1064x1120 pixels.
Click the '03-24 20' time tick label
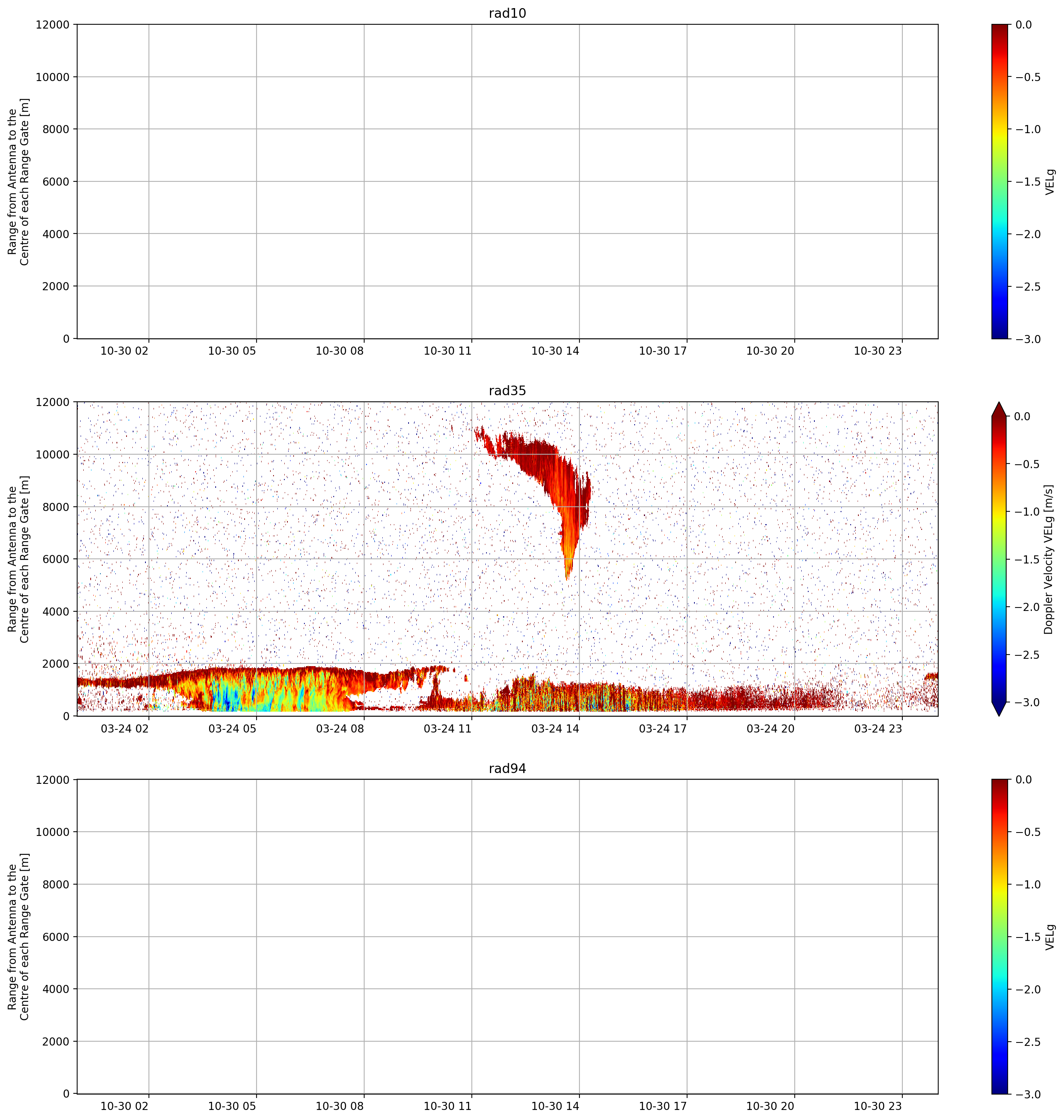coord(770,729)
